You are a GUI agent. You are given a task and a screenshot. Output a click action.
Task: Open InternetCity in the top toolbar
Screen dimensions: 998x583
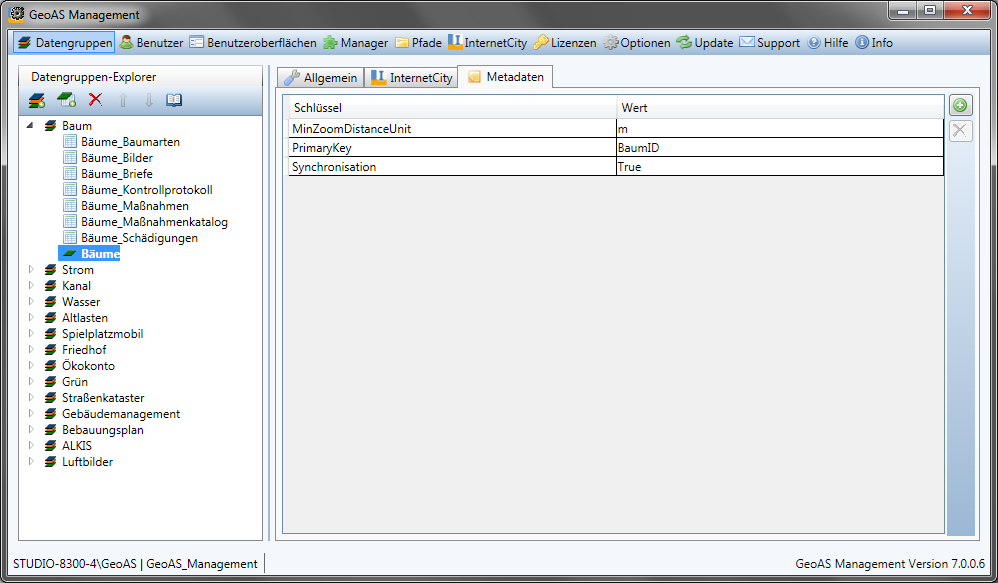coord(488,43)
